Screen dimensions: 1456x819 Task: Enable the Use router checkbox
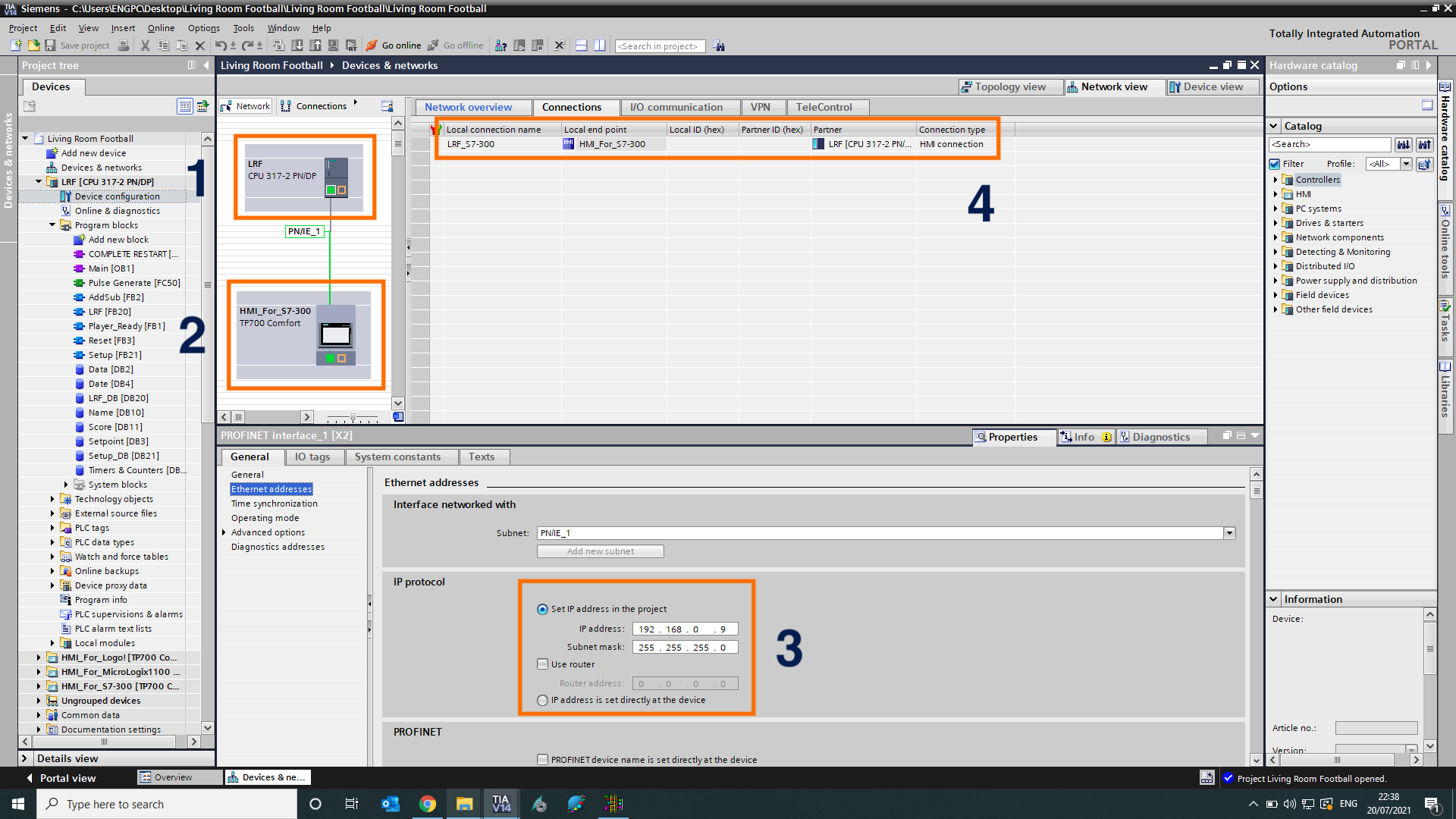click(543, 664)
